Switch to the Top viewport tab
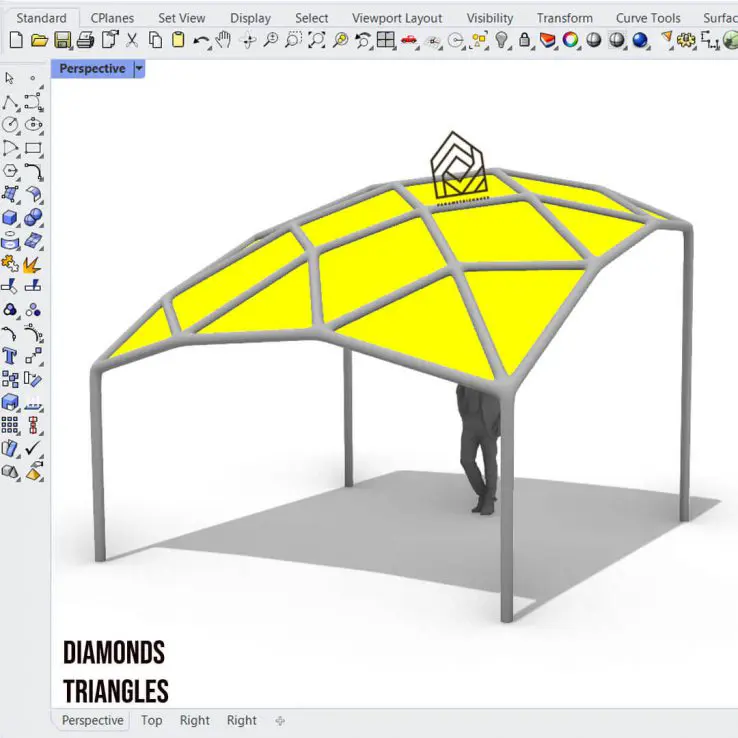 (x=151, y=720)
